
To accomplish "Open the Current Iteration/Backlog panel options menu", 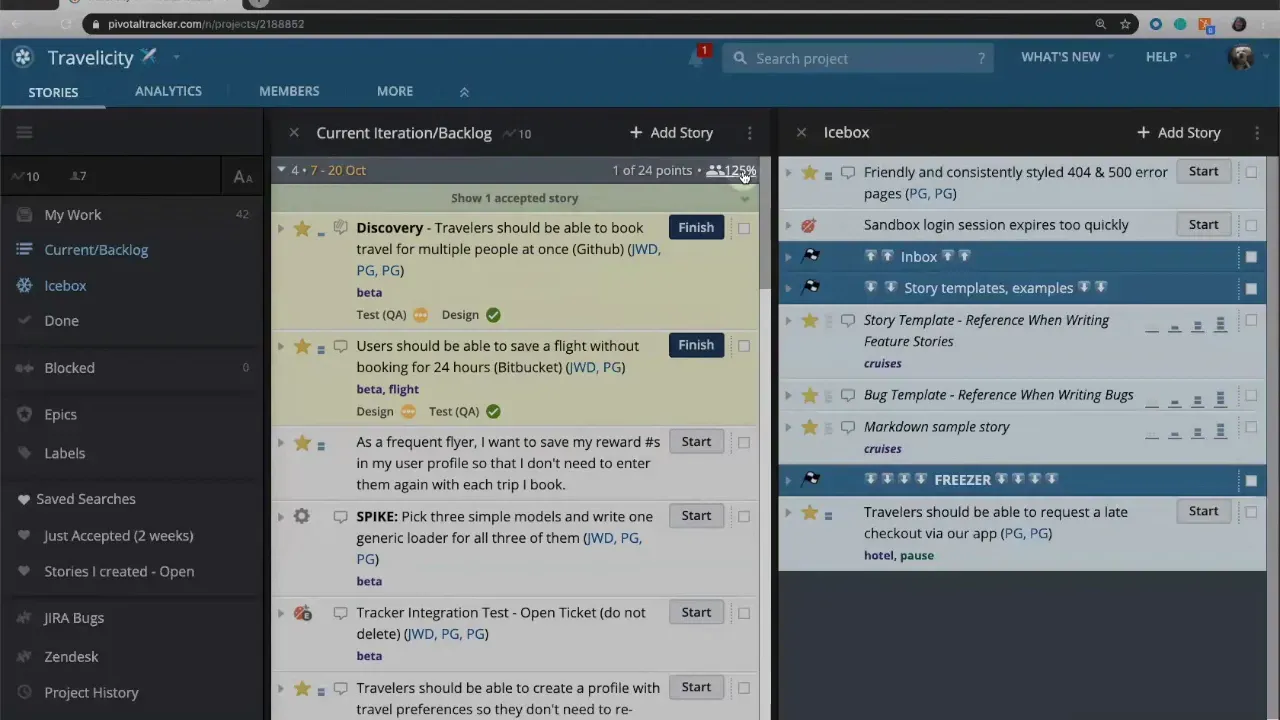I will point(749,133).
